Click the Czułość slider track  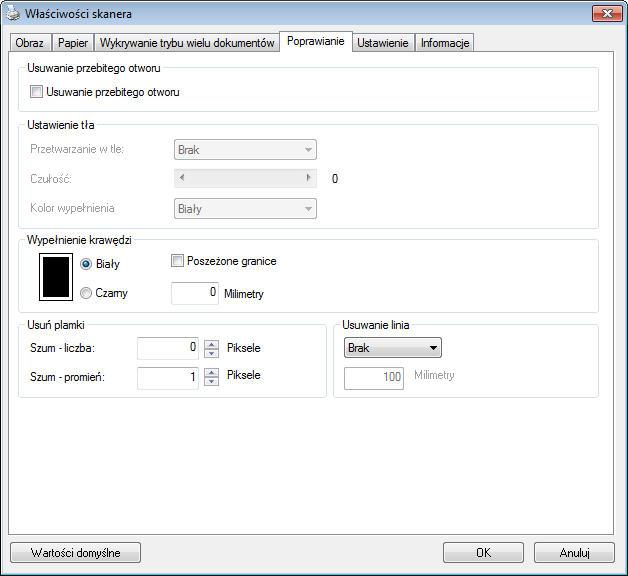[x=245, y=177]
